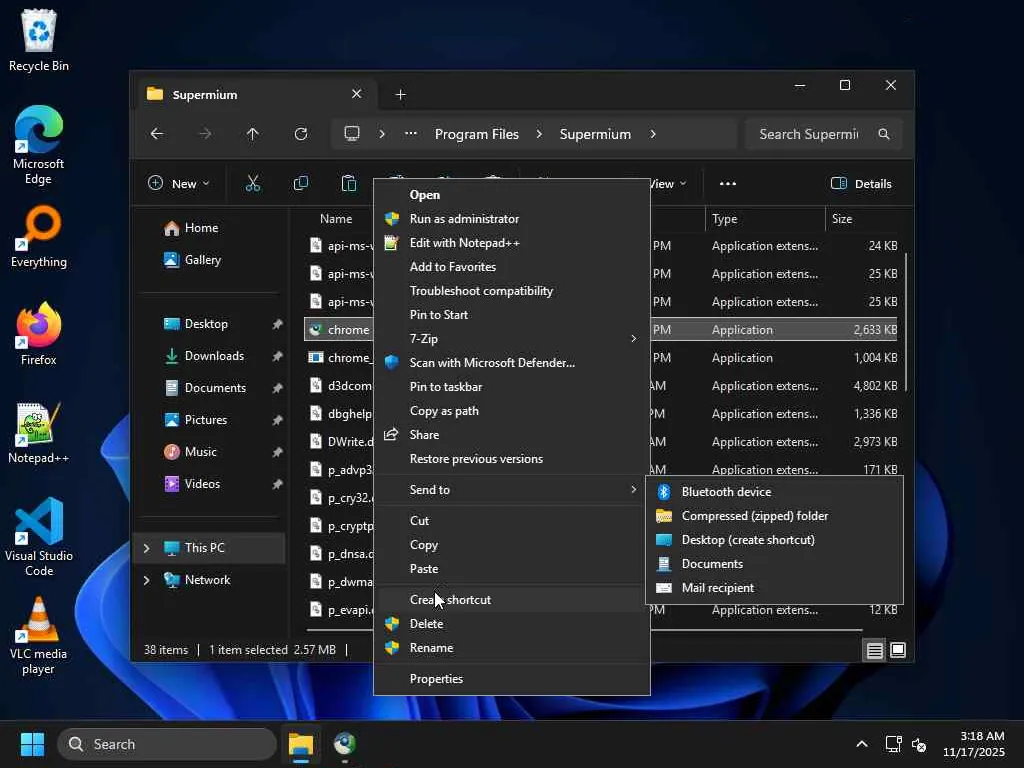This screenshot has width=1024, height=768.
Task: Click Supermium browser icon on taskbar
Action: coord(345,744)
